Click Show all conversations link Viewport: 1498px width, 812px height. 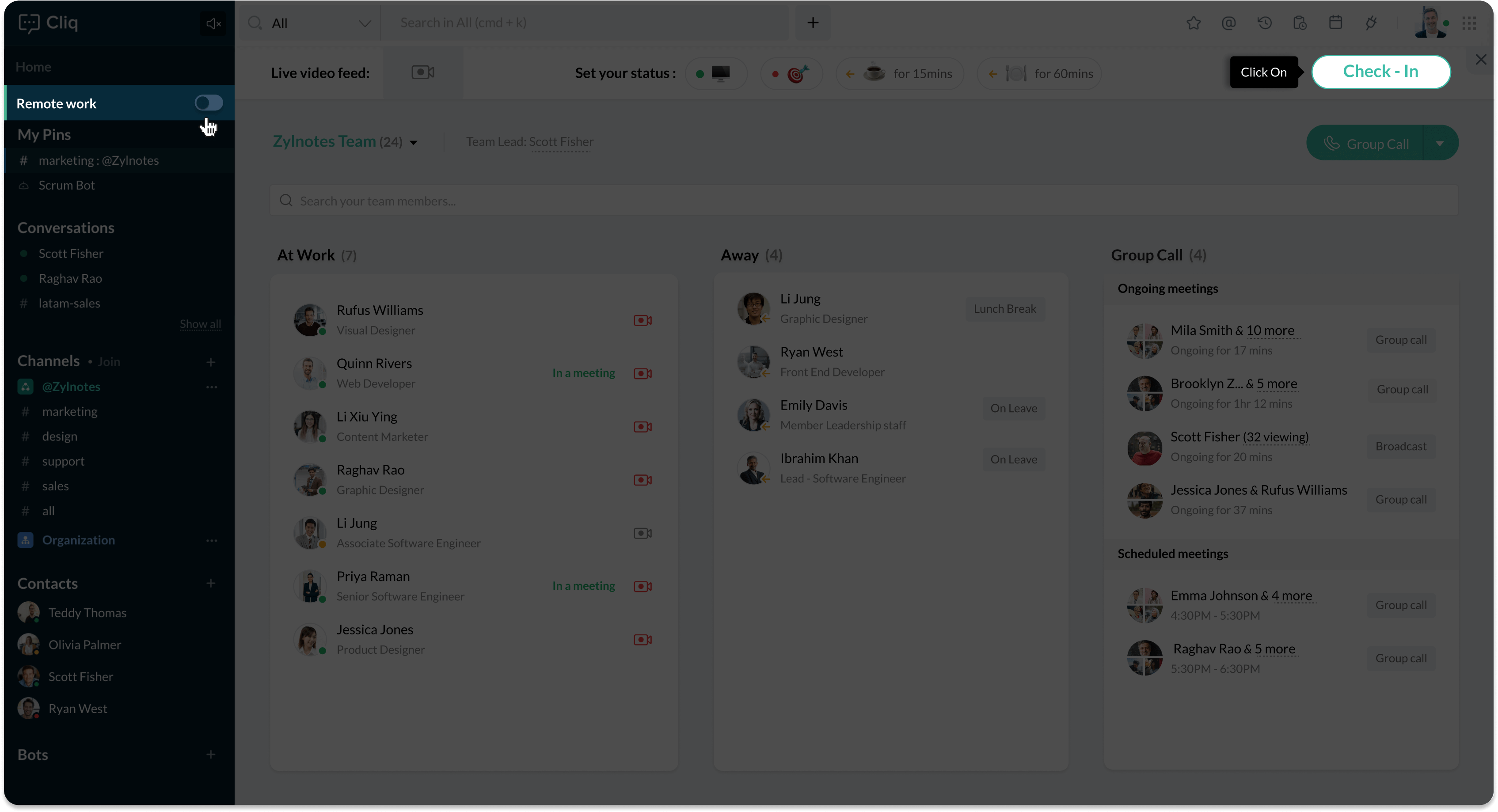pos(200,324)
